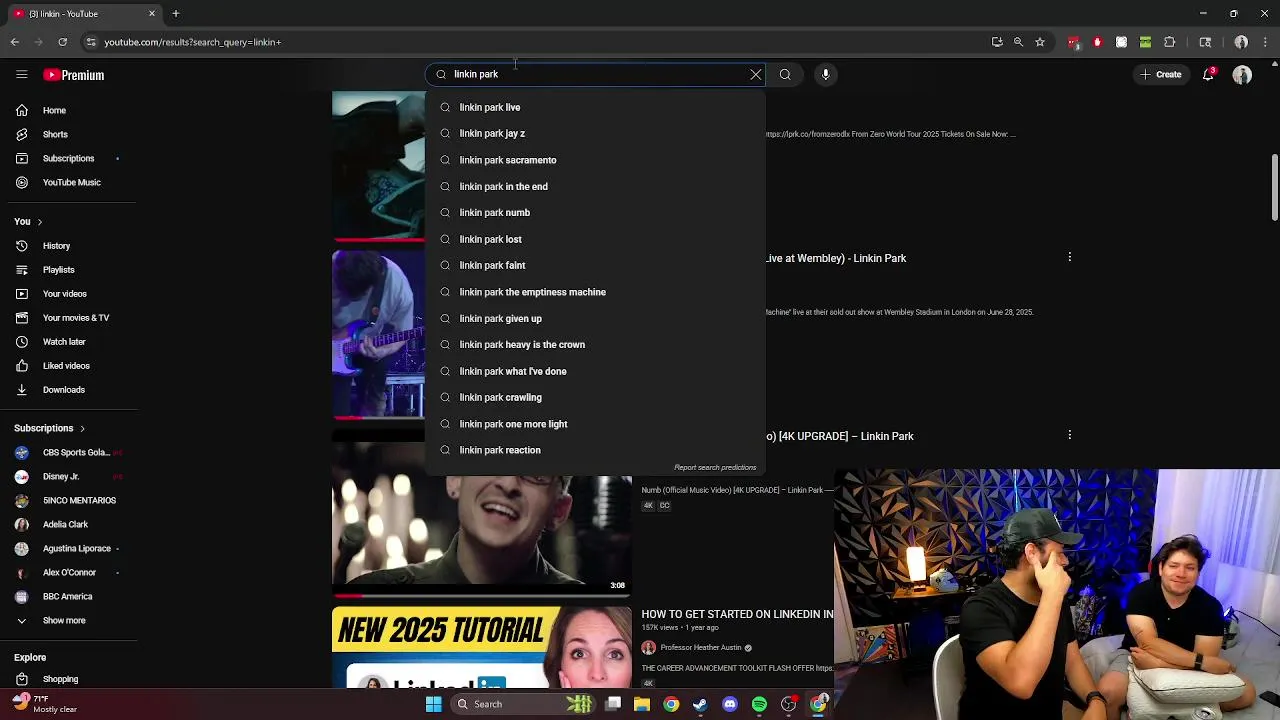Click the Liked videos thumbs-up icon
Screen dimensions: 1280x720
click(22, 366)
